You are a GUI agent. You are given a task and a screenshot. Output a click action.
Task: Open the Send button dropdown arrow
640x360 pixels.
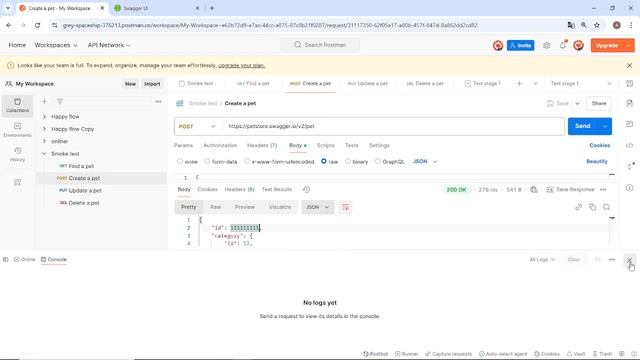click(x=604, y=127)
